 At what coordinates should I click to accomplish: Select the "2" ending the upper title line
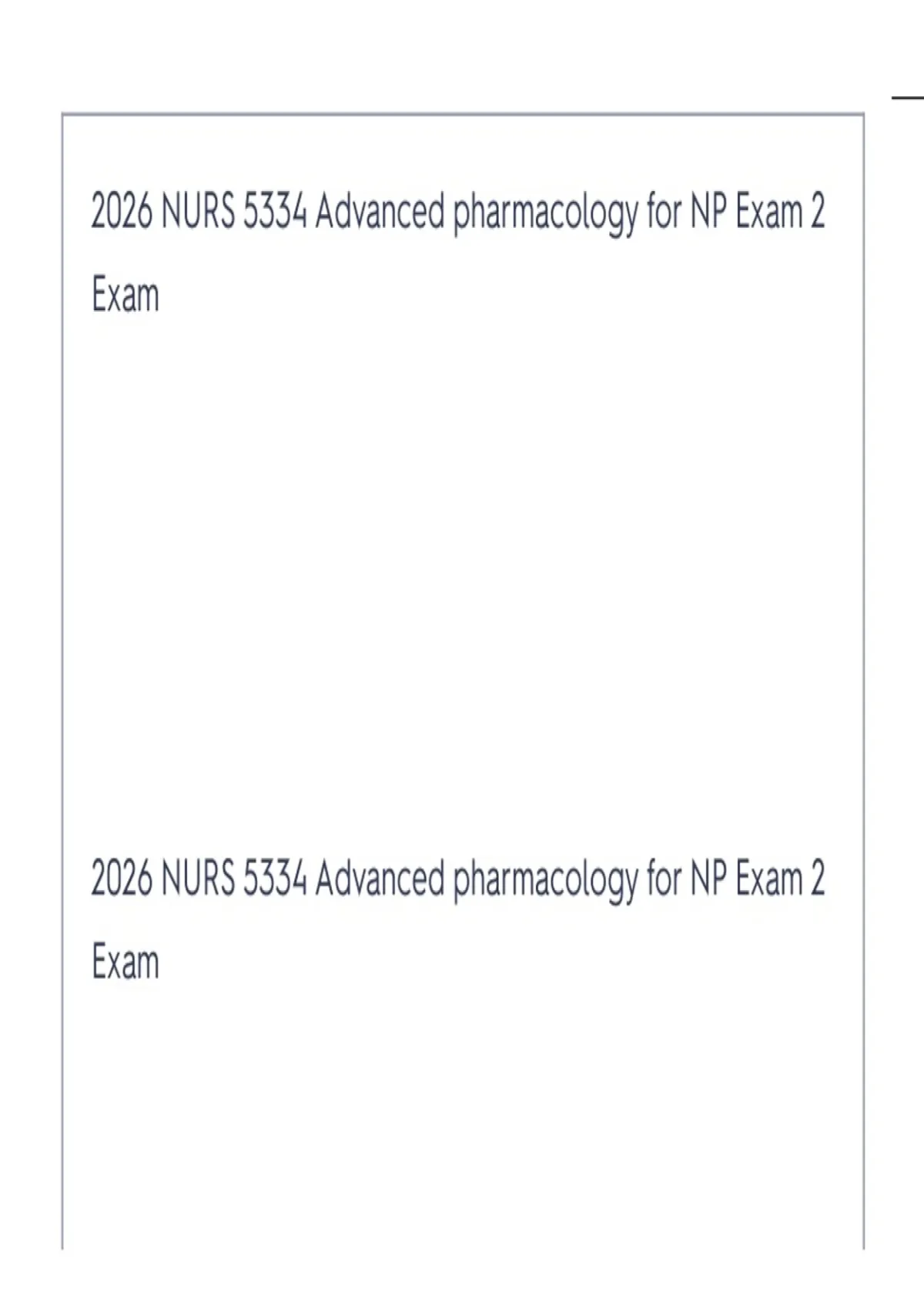click(x=817, y=212)
